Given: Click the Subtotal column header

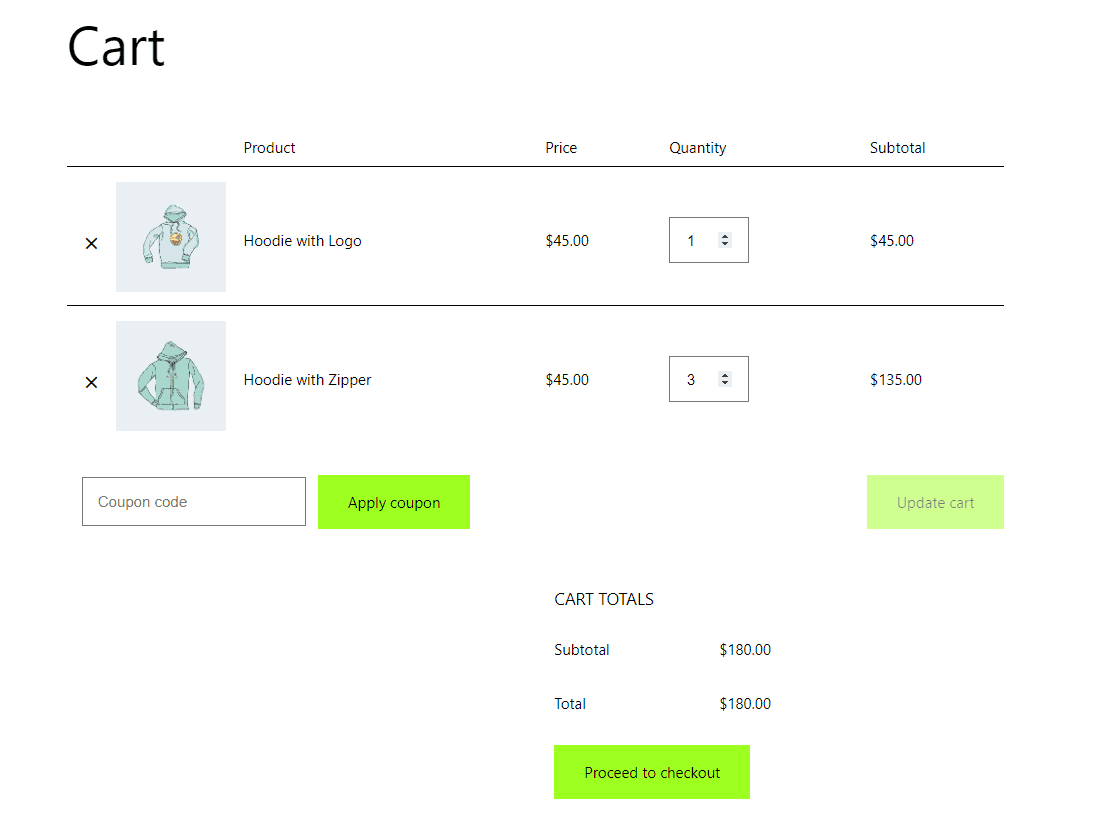Looking at the screenshot, I should (x=897, y=147).
